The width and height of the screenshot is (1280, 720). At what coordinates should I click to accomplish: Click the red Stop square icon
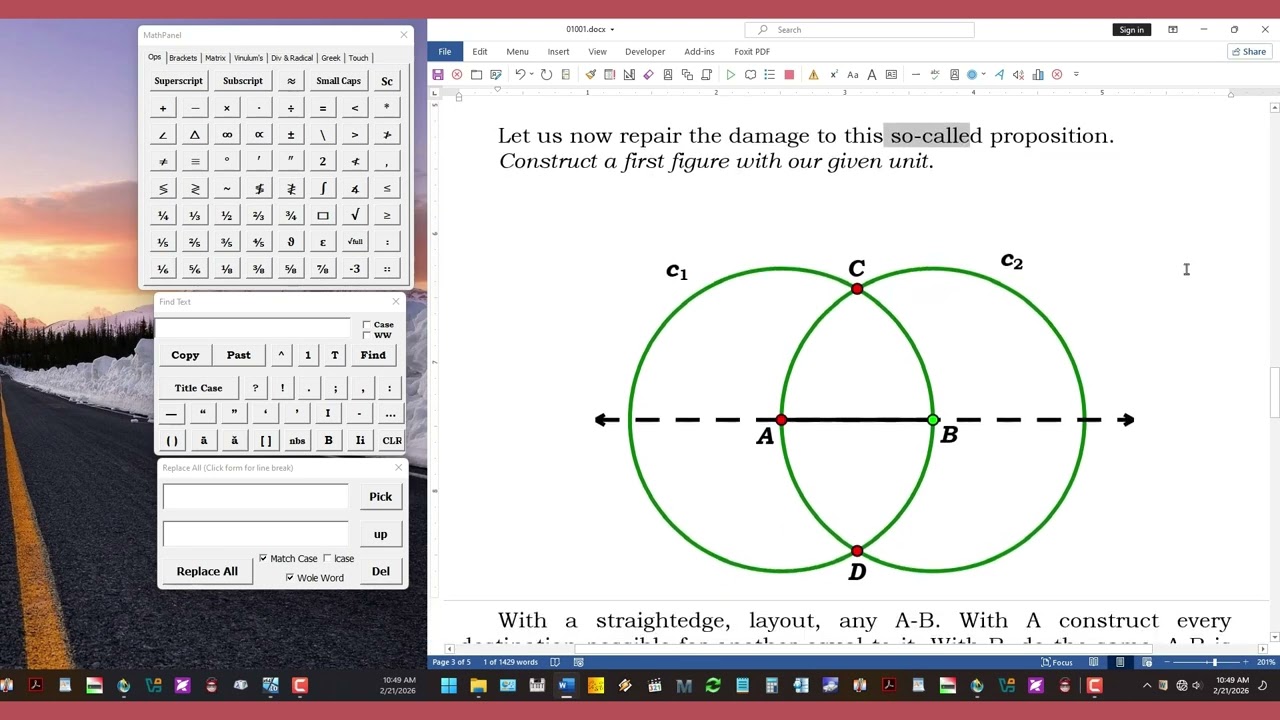pyautogui.click(x=789, y=74)
